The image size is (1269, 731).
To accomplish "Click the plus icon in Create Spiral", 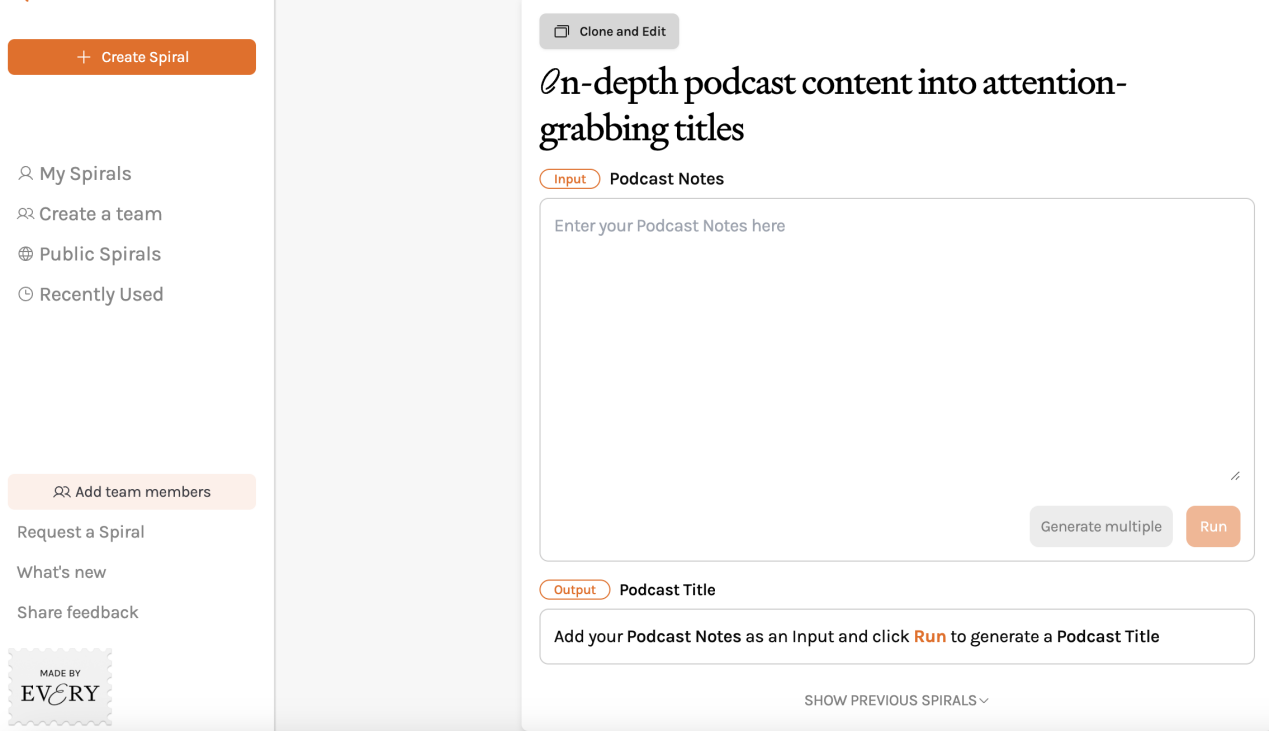I will click(84, 57).
